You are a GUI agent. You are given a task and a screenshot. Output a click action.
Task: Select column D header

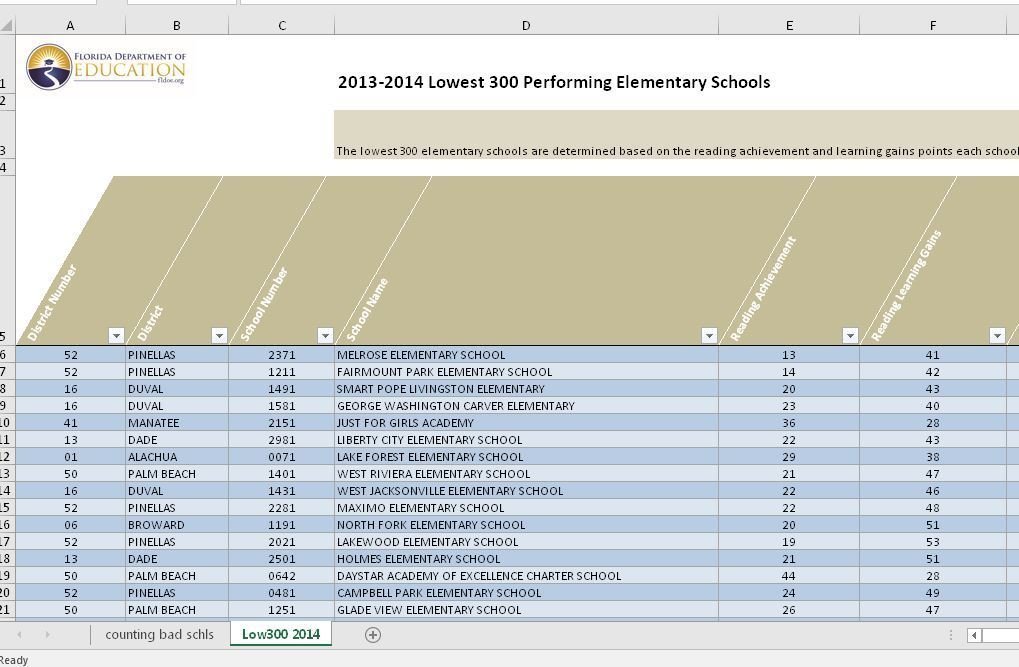click(526, 25)
